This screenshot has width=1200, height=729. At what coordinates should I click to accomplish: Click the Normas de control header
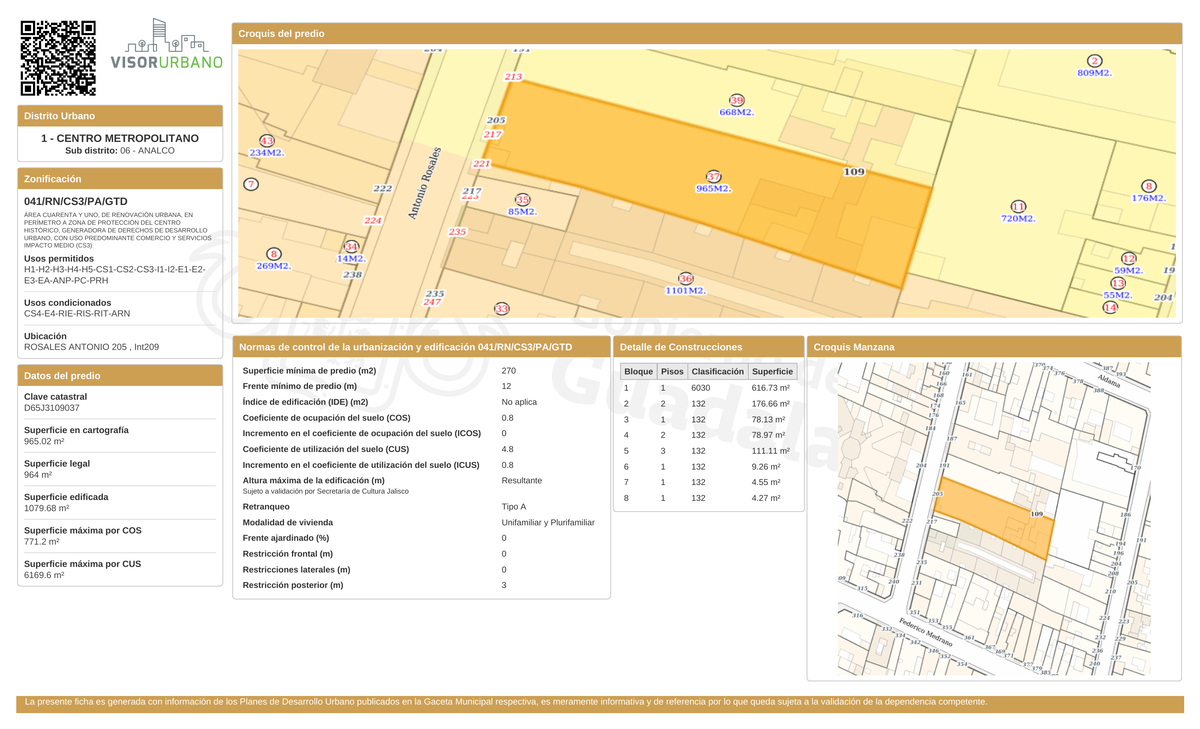point(421,347)
